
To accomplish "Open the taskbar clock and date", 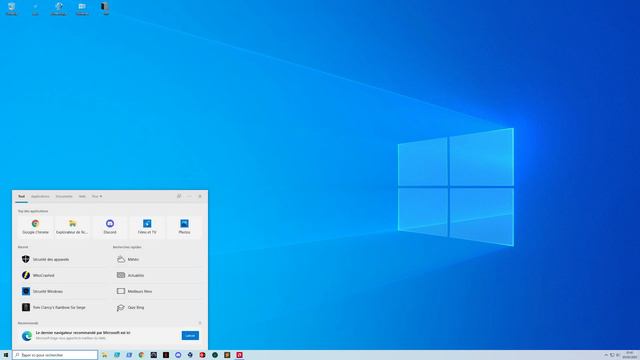I will 630,355.
